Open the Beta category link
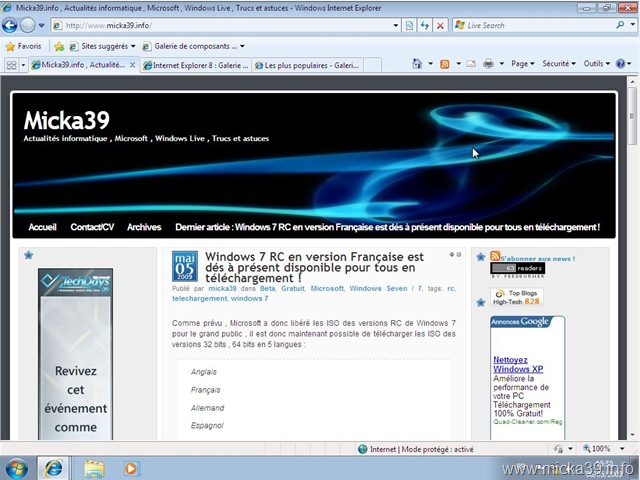This screenshot has height=480, width=640. pos(267,288)
